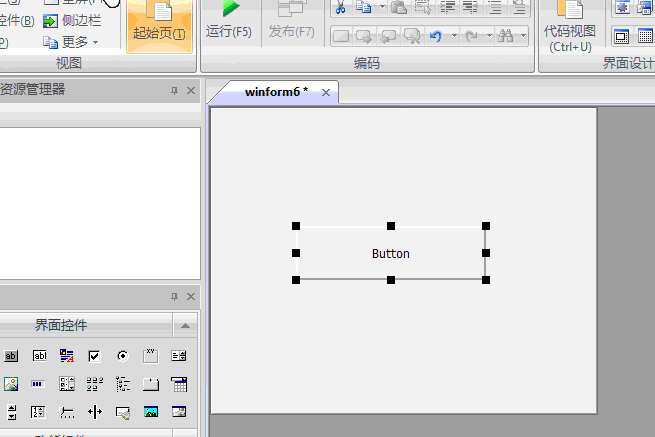Click the Button's bottom-right resize handle

tap(486, 280)
